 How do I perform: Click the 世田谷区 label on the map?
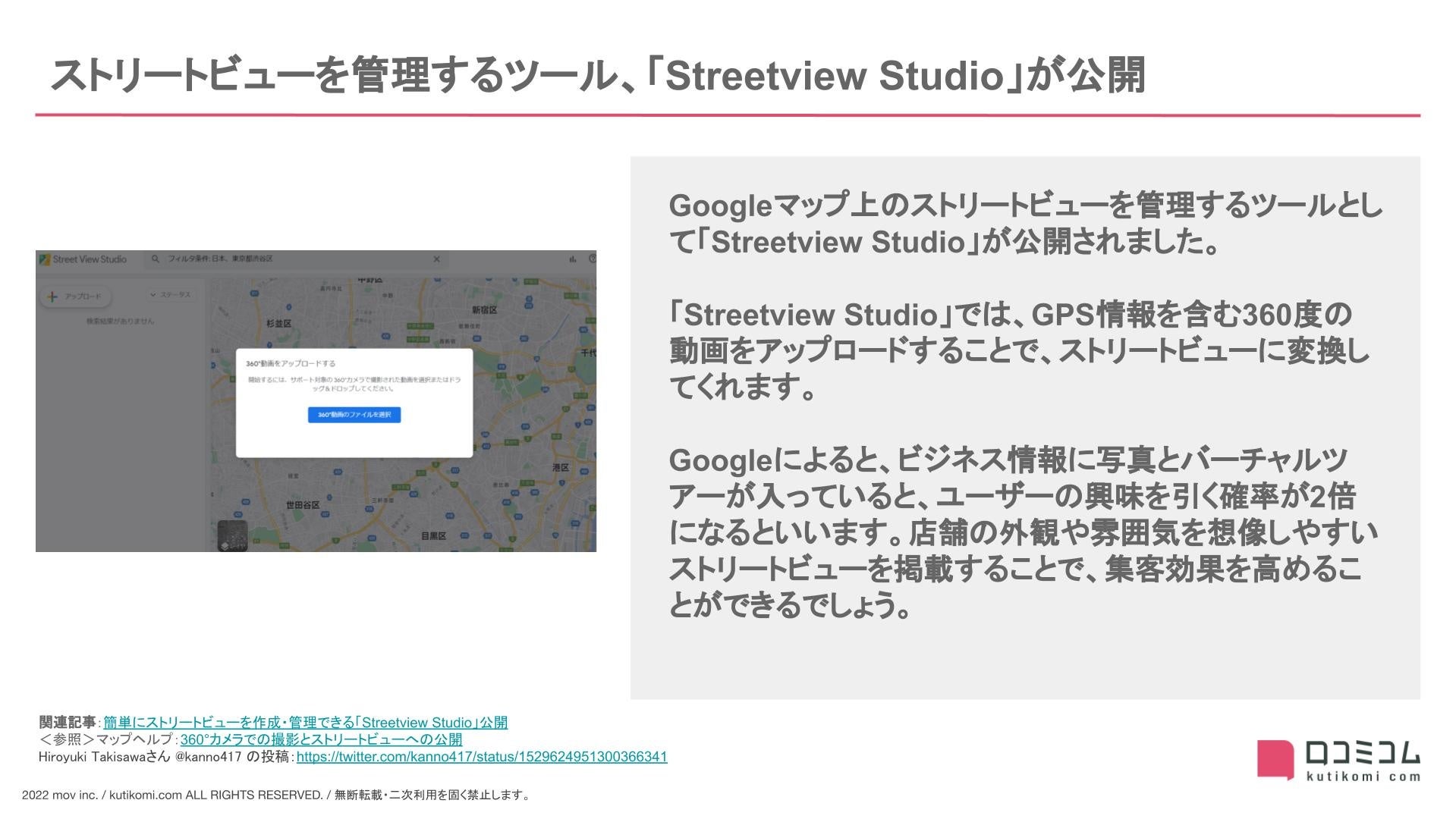click(303, 505)
